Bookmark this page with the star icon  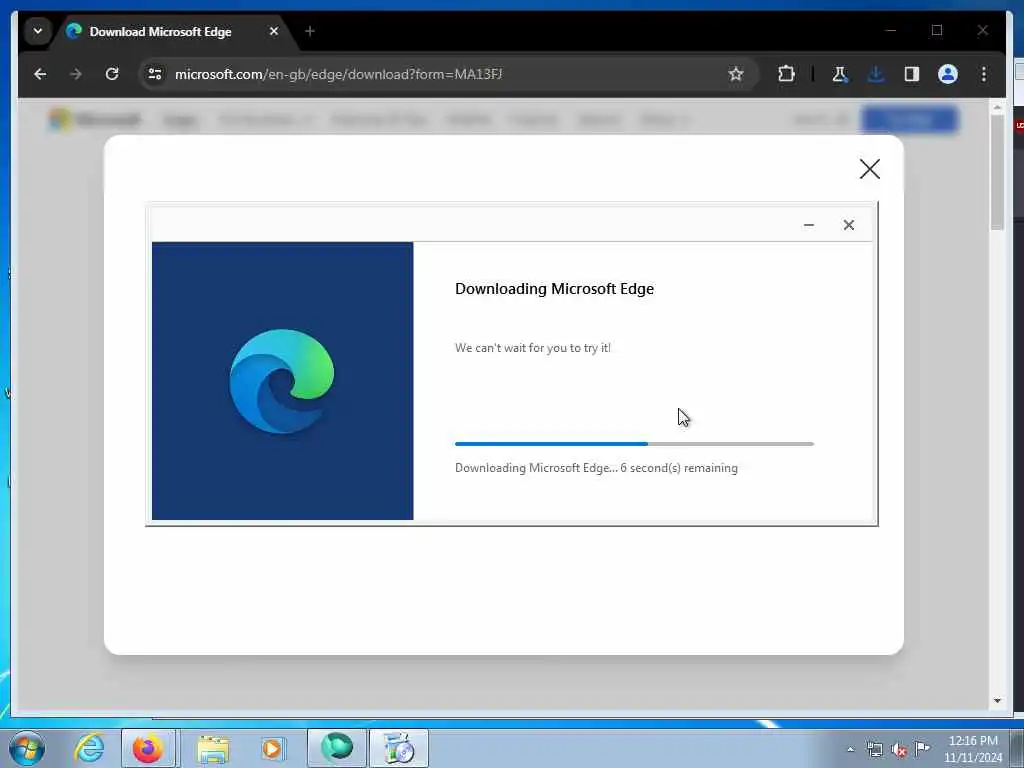coord(736,74)
